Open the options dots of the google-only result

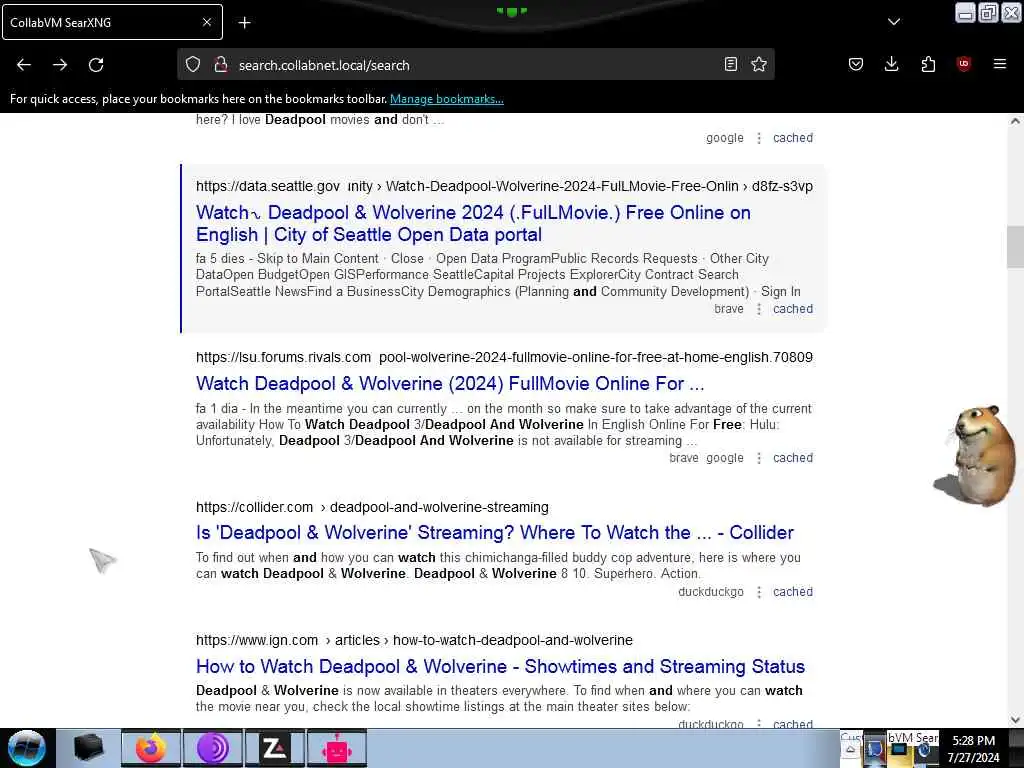[759, 138]
